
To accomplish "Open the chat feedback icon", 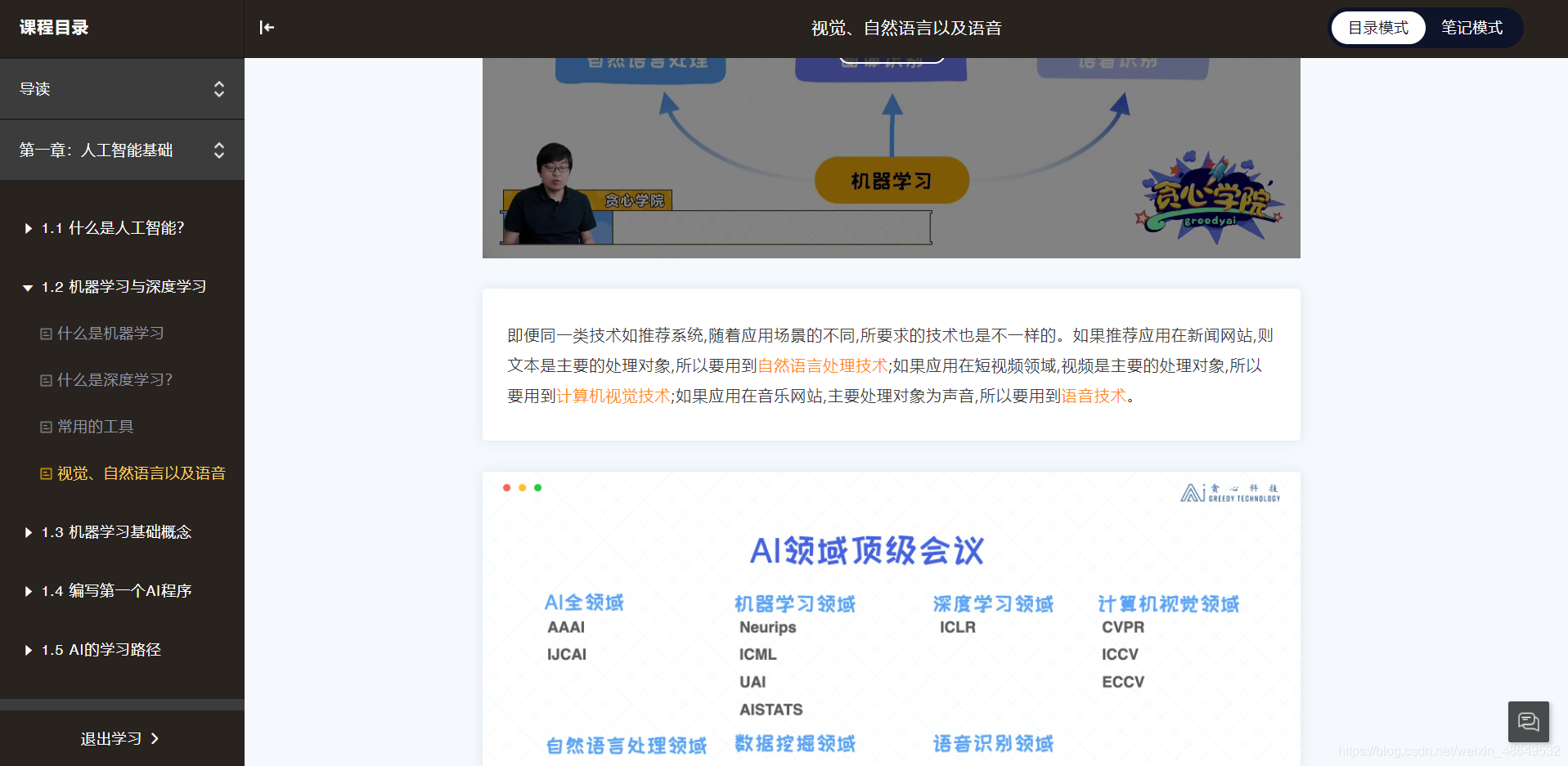I will 1528,722.
